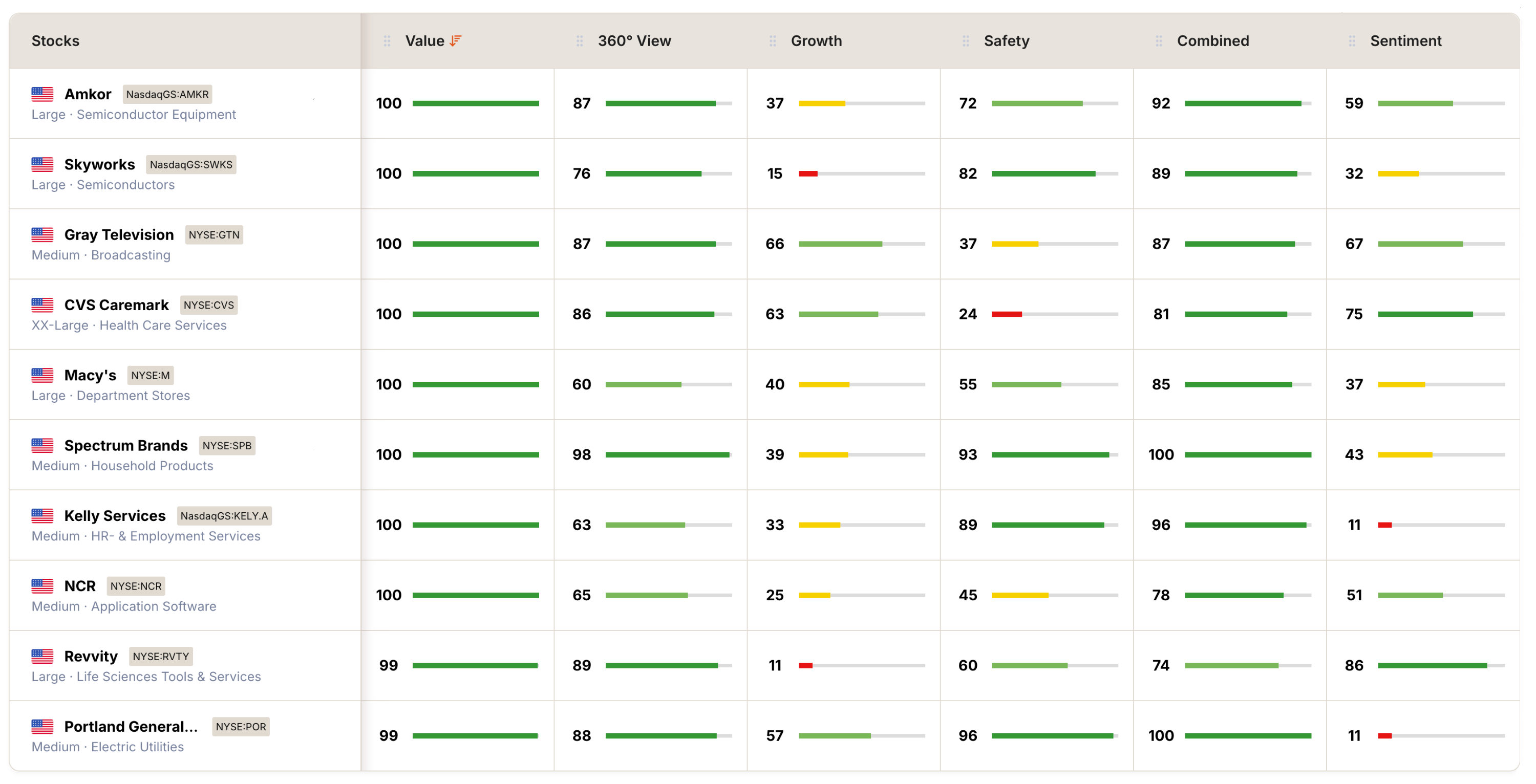This screenshot has height=784, width=1536.
Task: Click Macy's red-free Value score bar
Action: click(475, 384)
